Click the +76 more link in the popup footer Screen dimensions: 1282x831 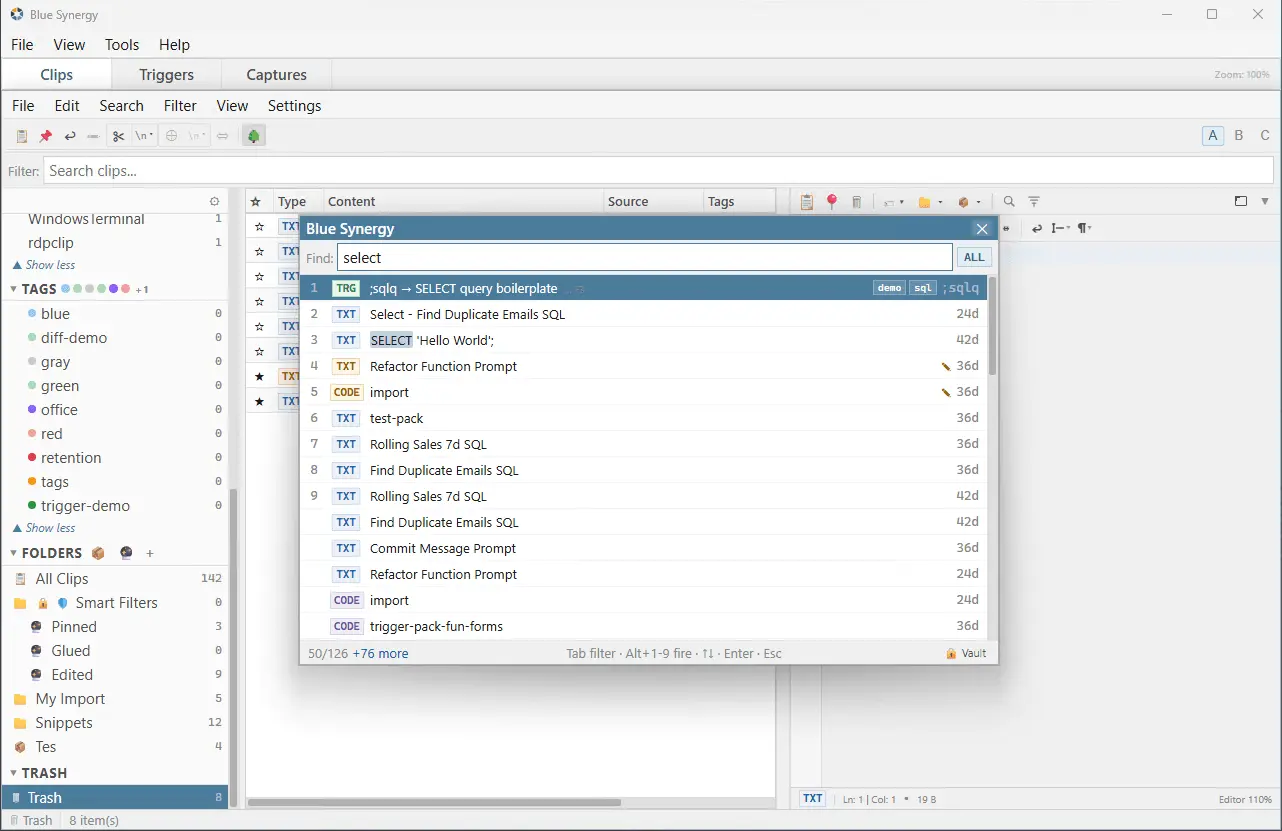pyautogui.click(x=380, y=654)
